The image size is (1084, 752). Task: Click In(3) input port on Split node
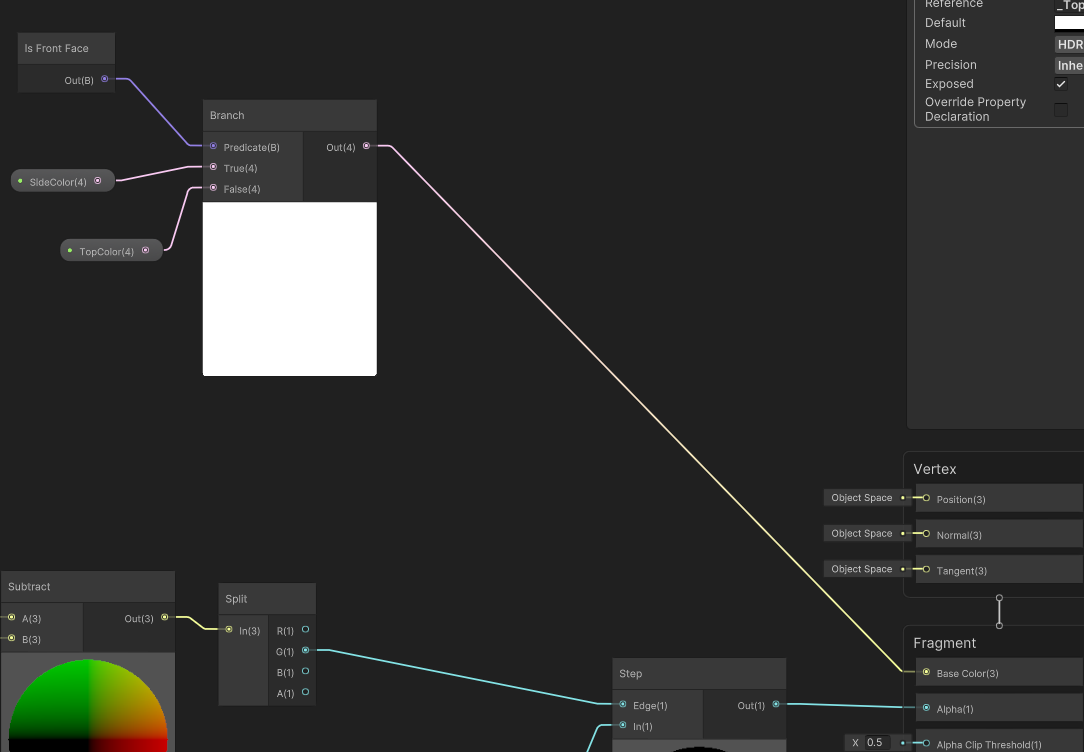229,630
